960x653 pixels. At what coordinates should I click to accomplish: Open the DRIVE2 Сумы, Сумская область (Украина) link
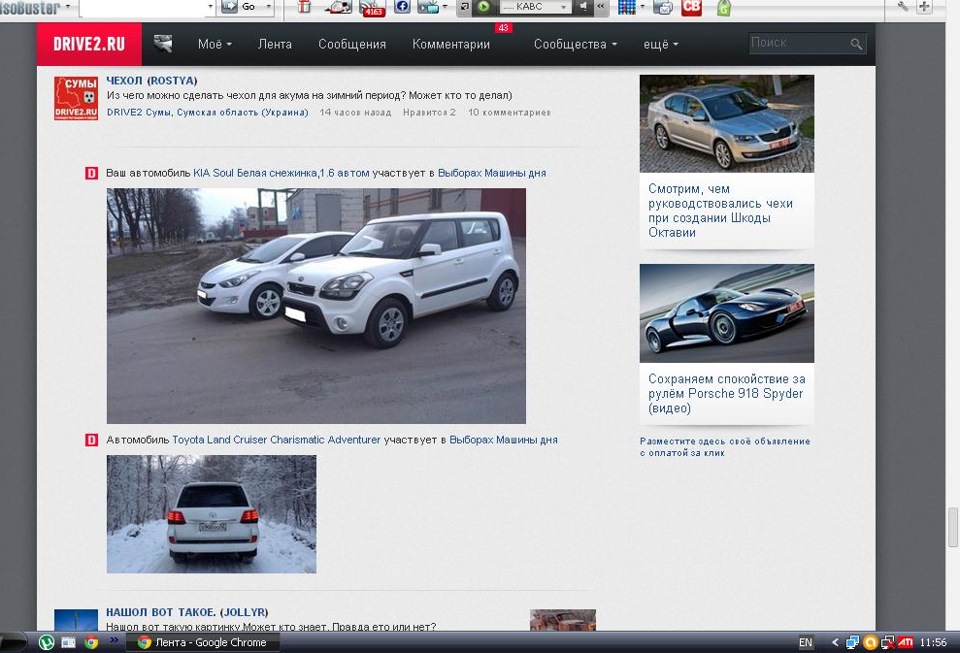coord(208,112)
